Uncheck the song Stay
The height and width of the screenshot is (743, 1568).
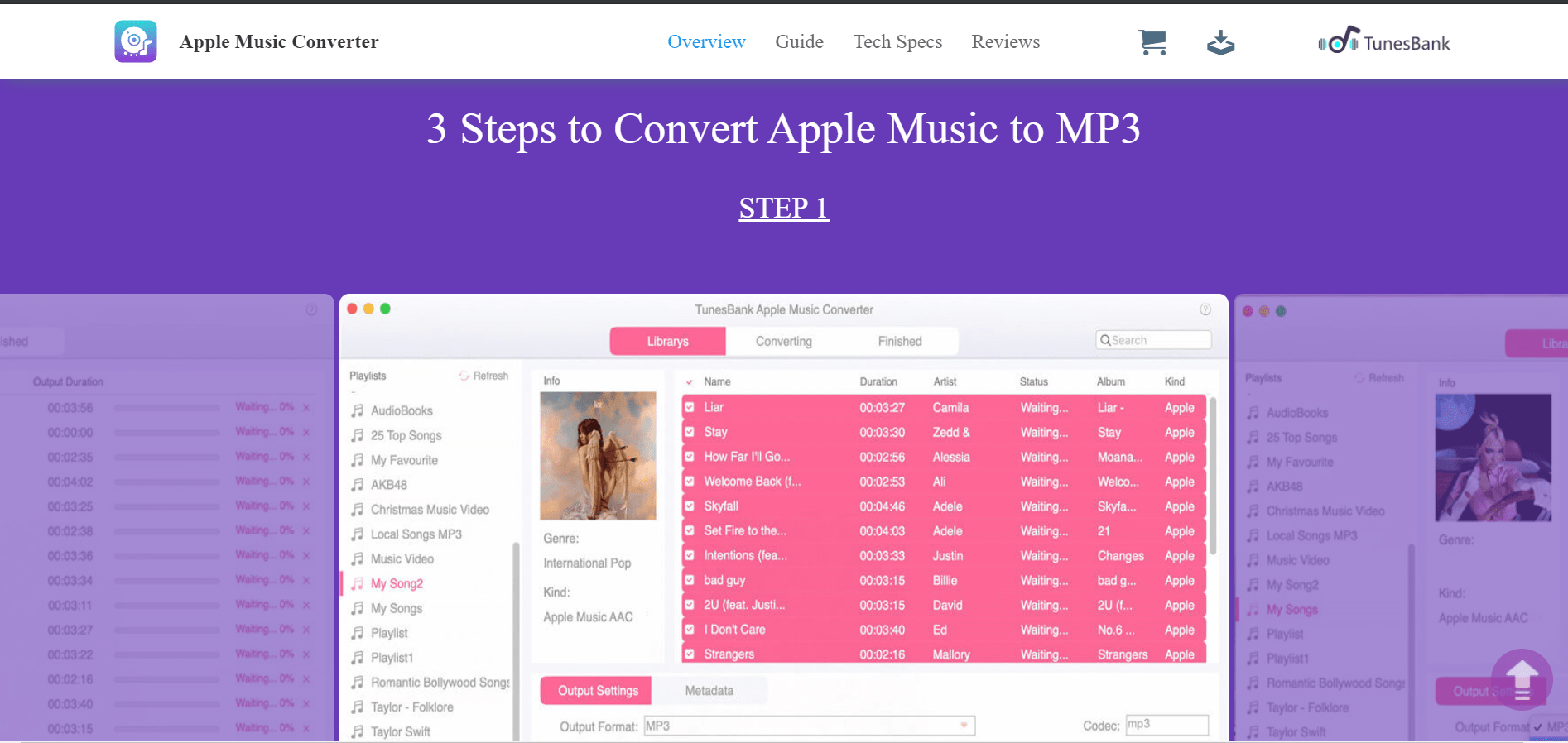pyautogui.click(x=690, y=432)
